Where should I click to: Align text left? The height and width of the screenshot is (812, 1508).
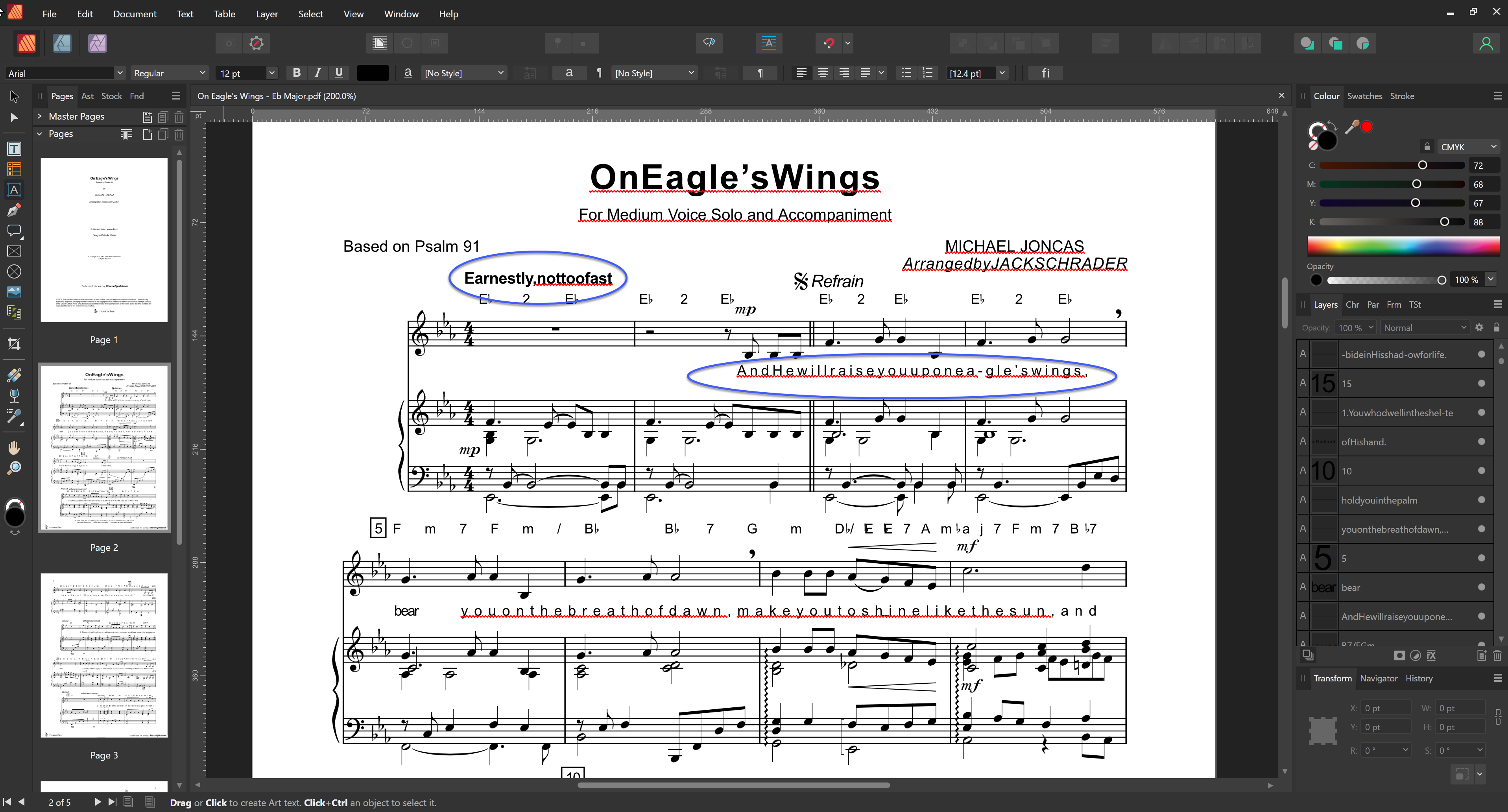[801, 73]
